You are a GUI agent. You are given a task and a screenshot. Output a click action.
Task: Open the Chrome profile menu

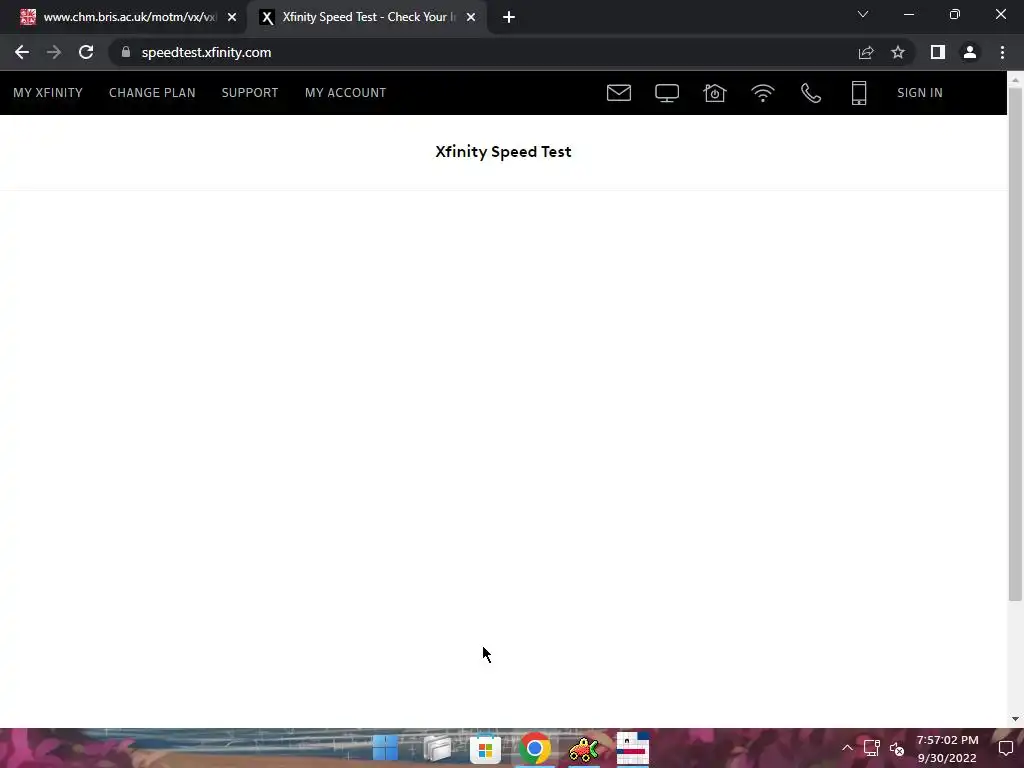[x=970, y=52]
